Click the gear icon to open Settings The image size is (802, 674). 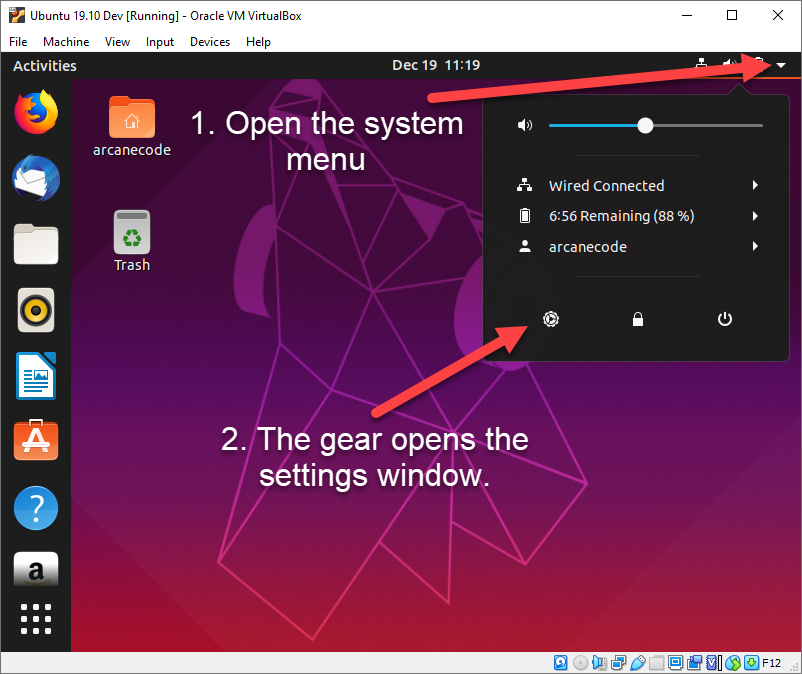(x=550, y=319)
